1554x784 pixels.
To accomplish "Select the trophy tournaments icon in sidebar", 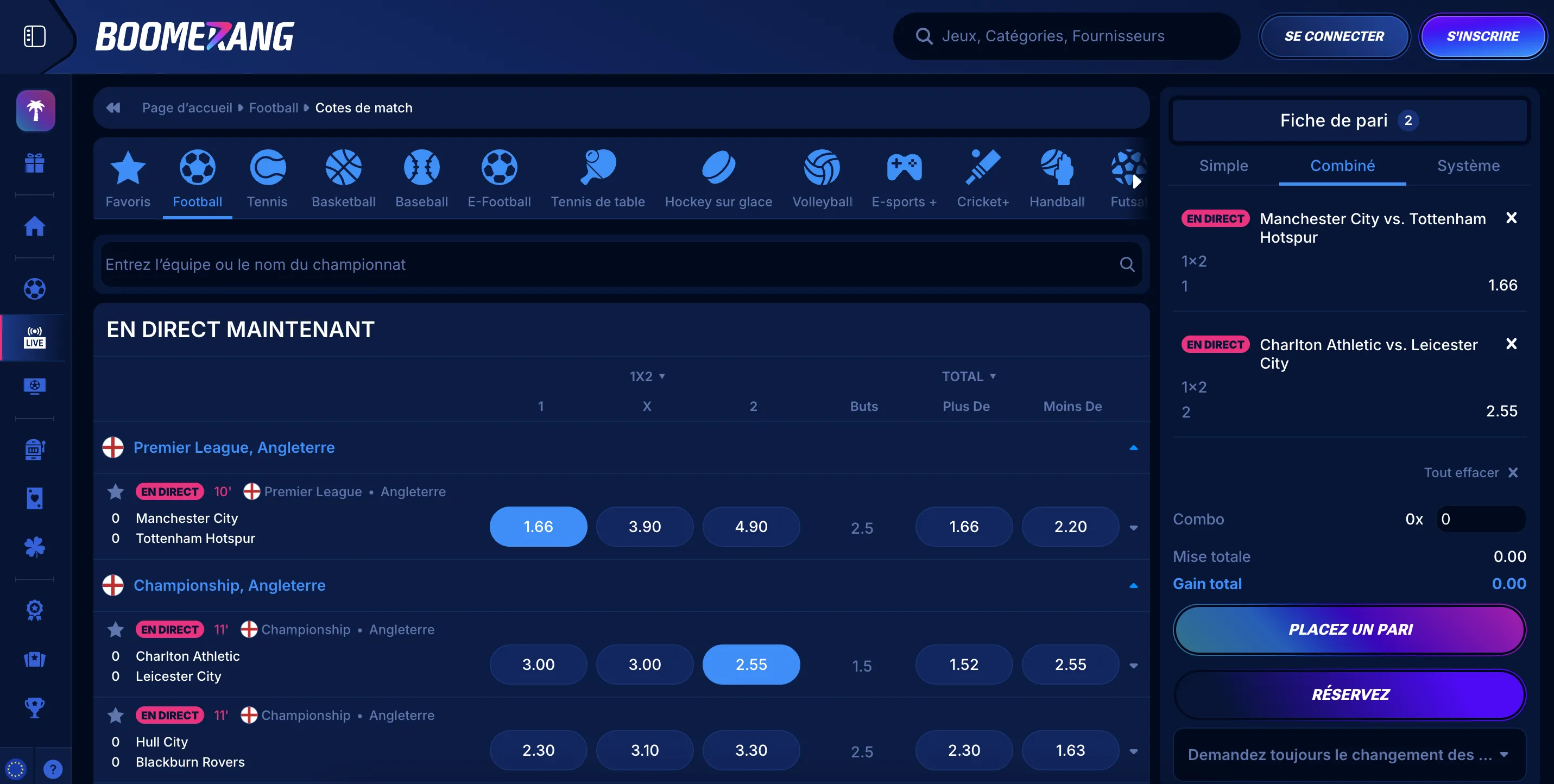I will [x=34, y=707].
